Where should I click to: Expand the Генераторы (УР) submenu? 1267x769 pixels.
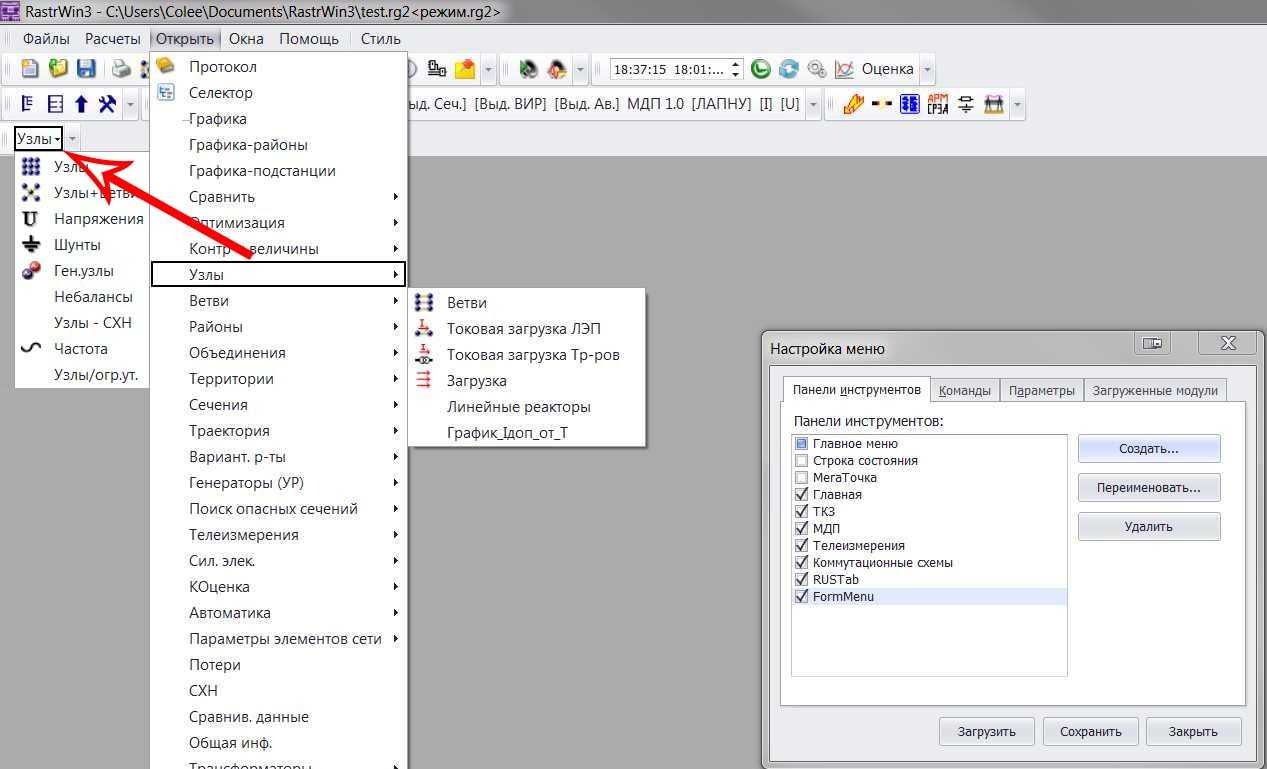coord(279,483)
